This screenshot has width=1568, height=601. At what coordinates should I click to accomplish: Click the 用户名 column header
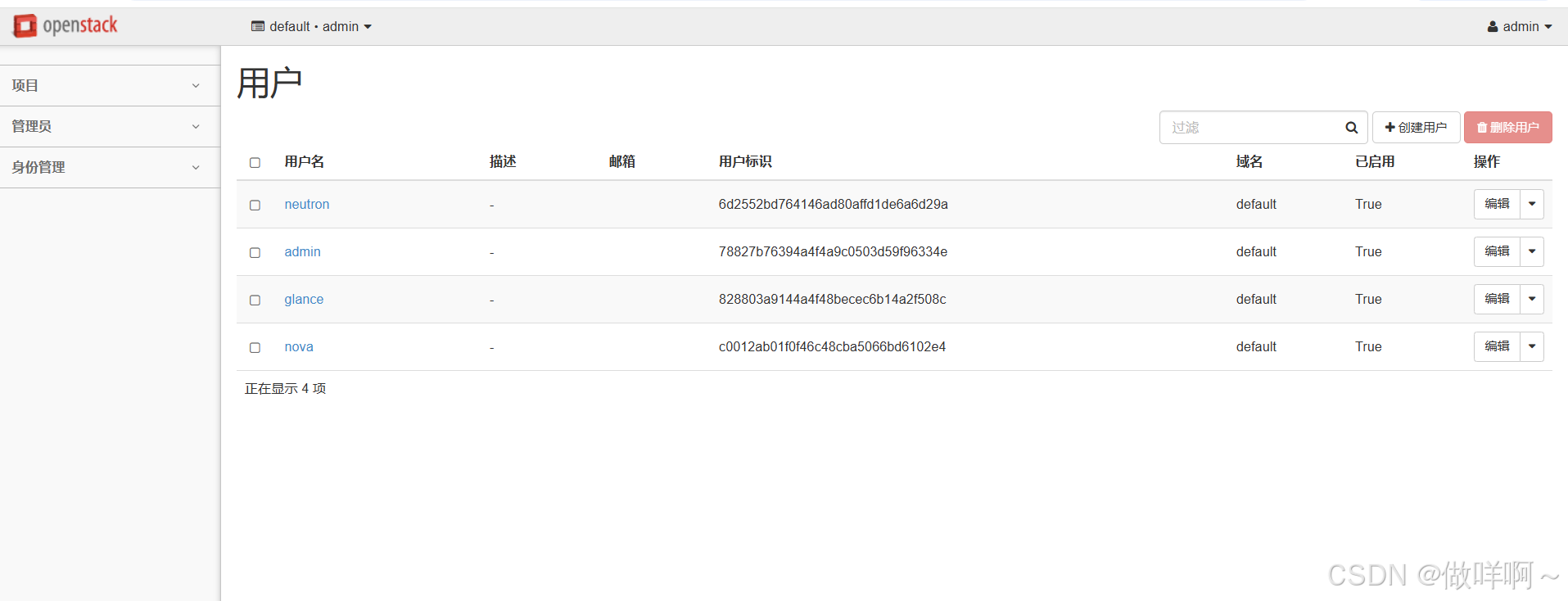pos(304,161)
